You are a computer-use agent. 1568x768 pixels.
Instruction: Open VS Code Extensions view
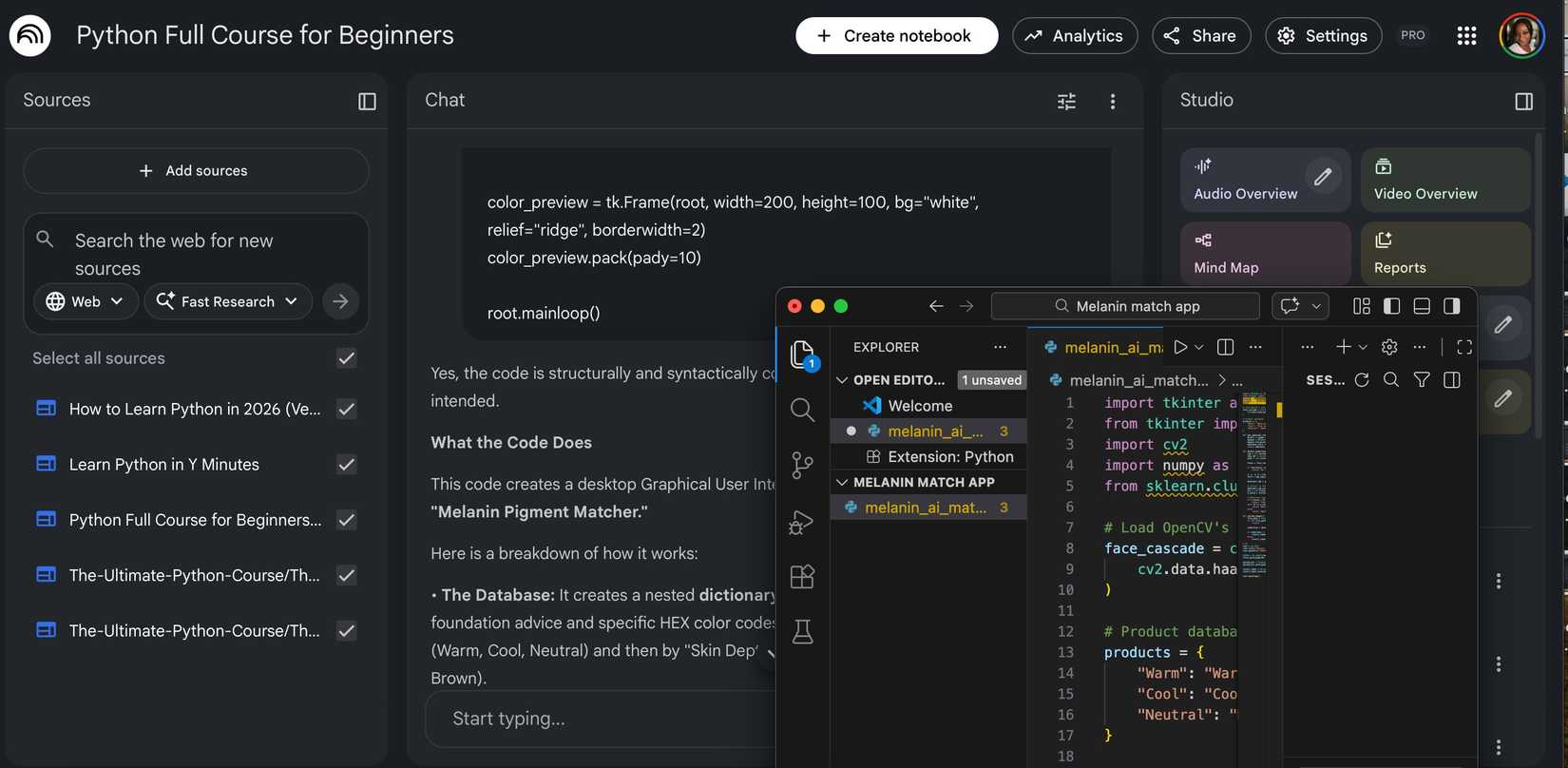point(802,577)
